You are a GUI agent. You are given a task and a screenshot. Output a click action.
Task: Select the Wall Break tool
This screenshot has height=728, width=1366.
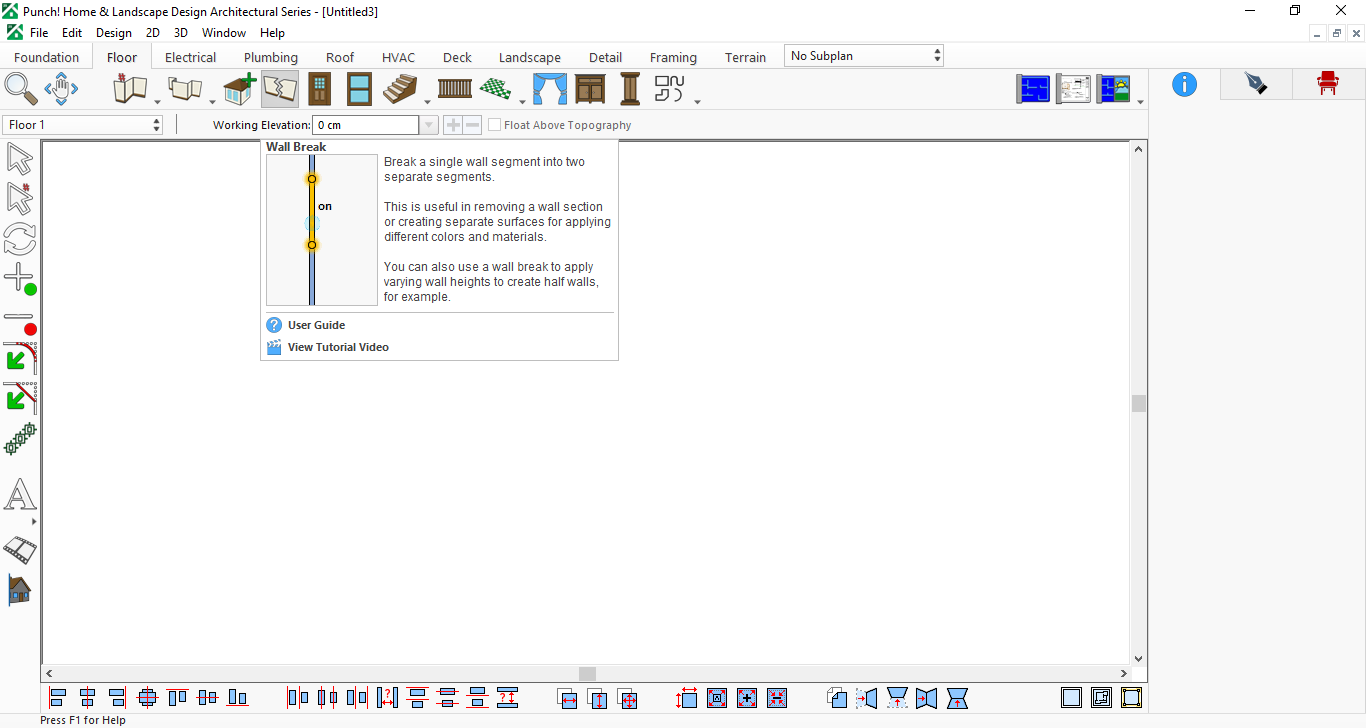click(280, 89)
